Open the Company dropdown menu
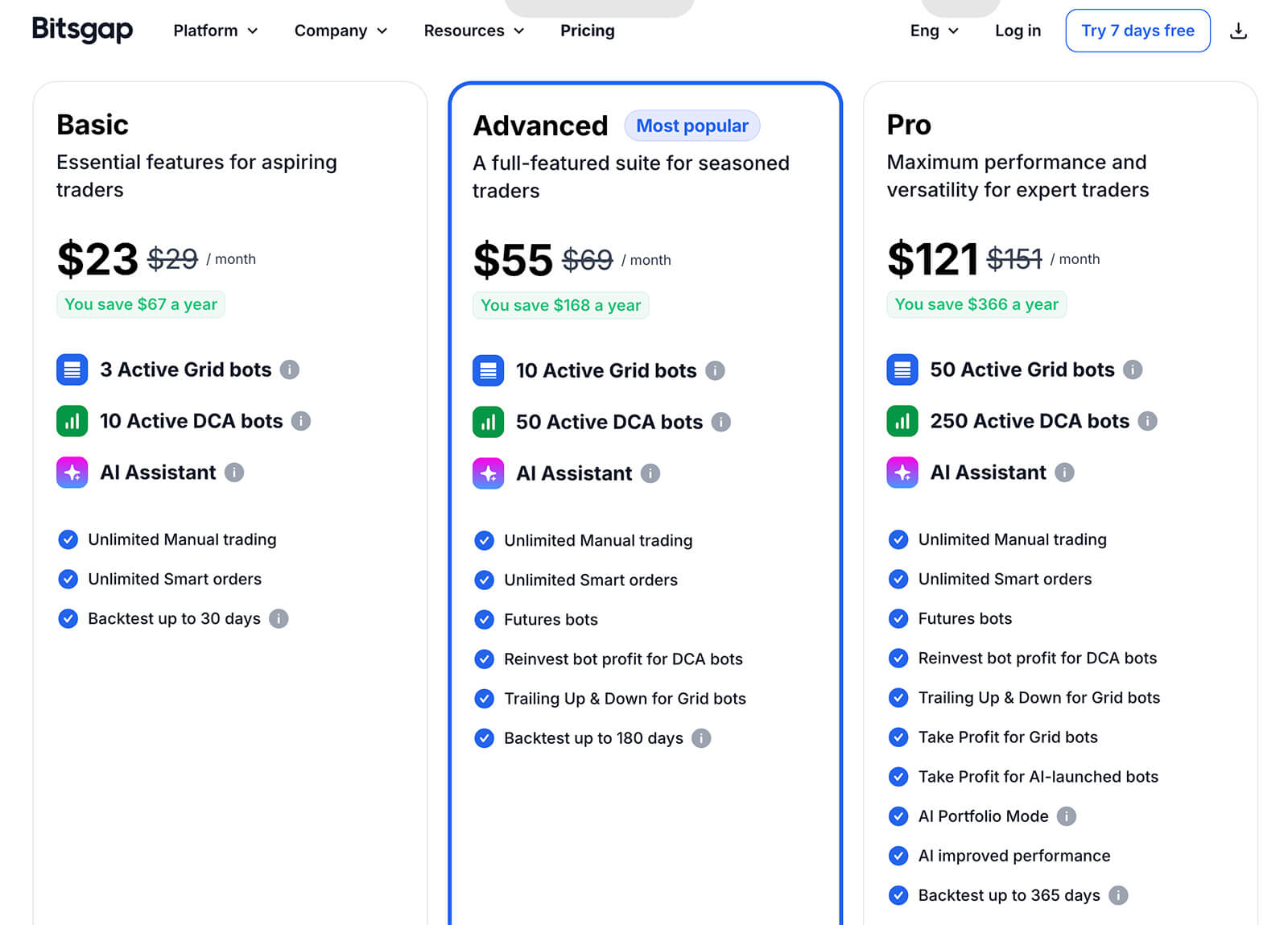Viewport: 1288px width, 925px height. 341,31
